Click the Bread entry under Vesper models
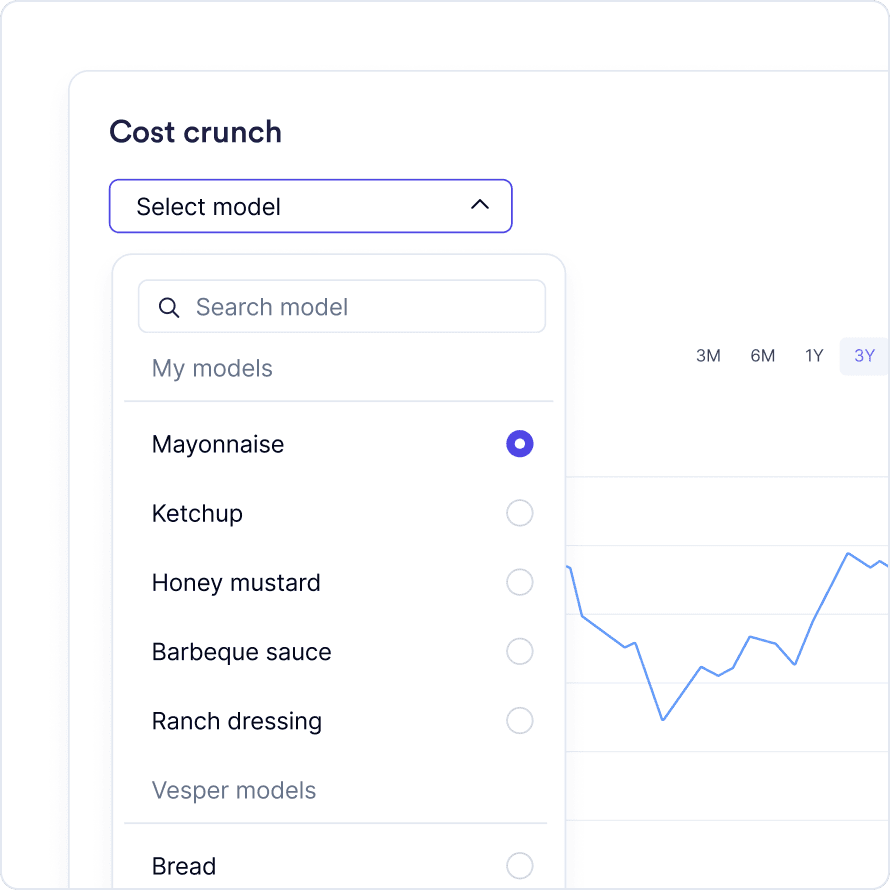Viewport: 890px width, 890px height. pyautogui.click(x=184, y=866)
